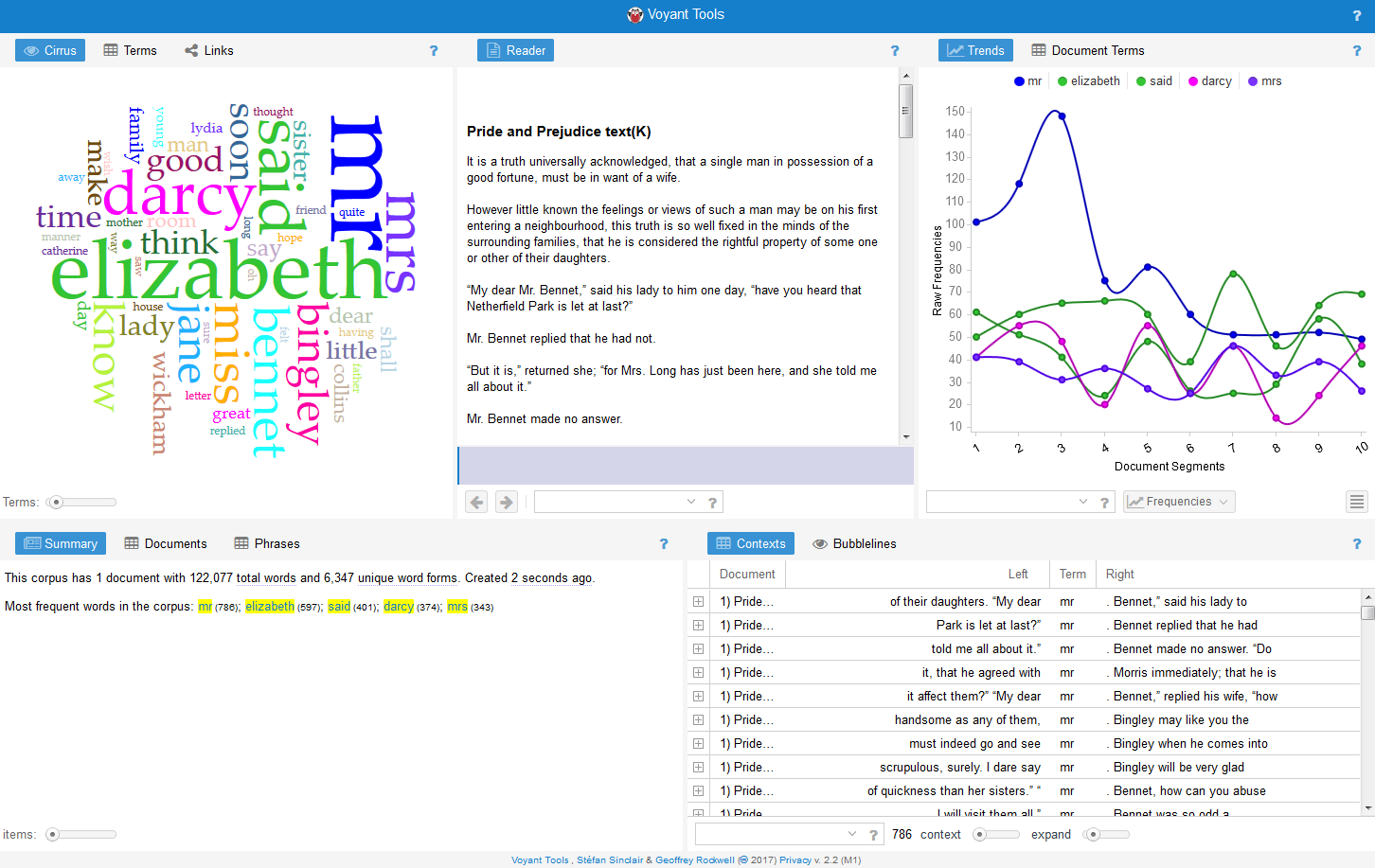Click the help icon in the top blue bar
This screenshot has width=1375, height=868.
tap(1356, 15)
